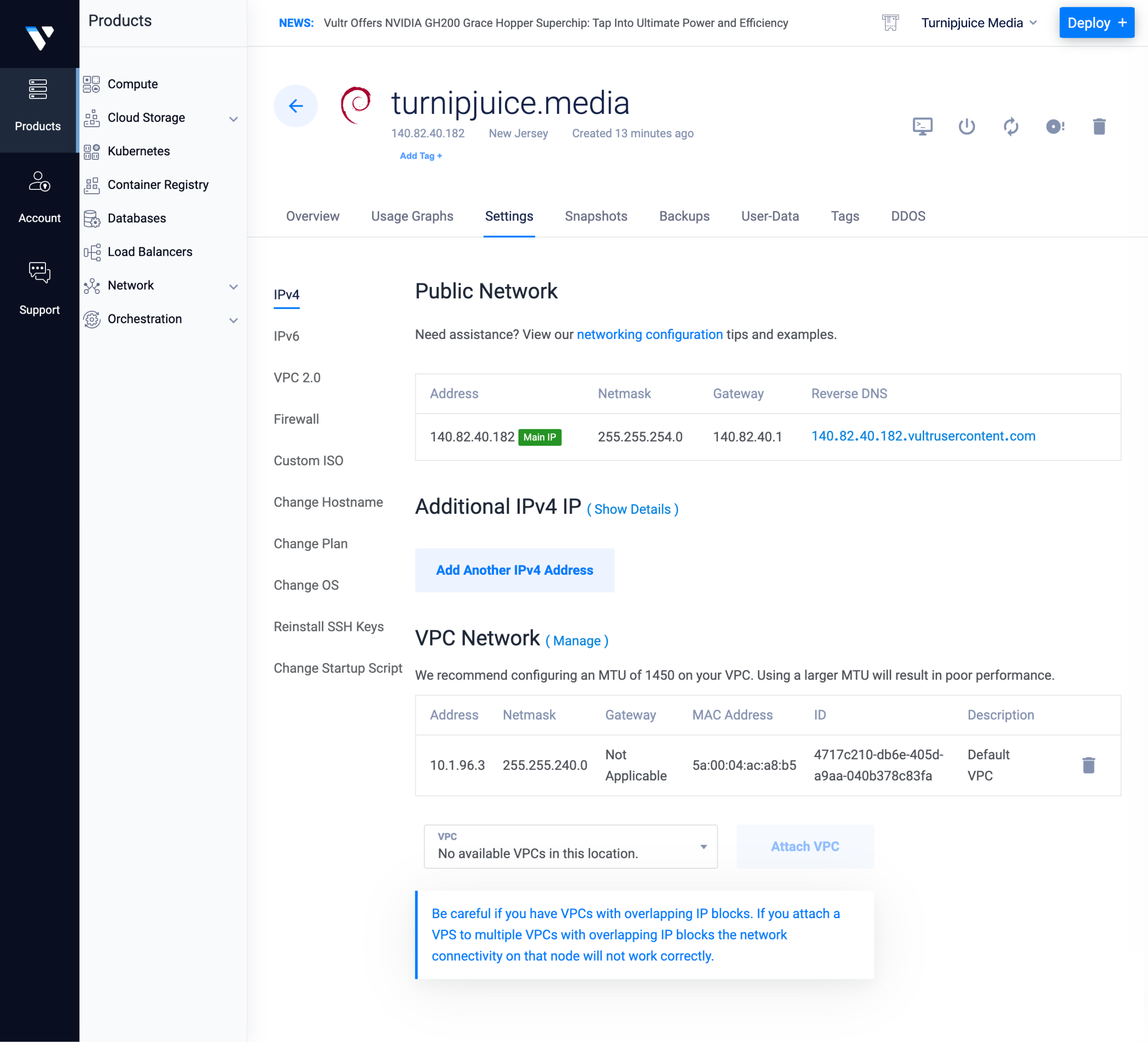Select the Settings tab
The width and height of the screenshot is (1148, 1042).
point(508,216)
